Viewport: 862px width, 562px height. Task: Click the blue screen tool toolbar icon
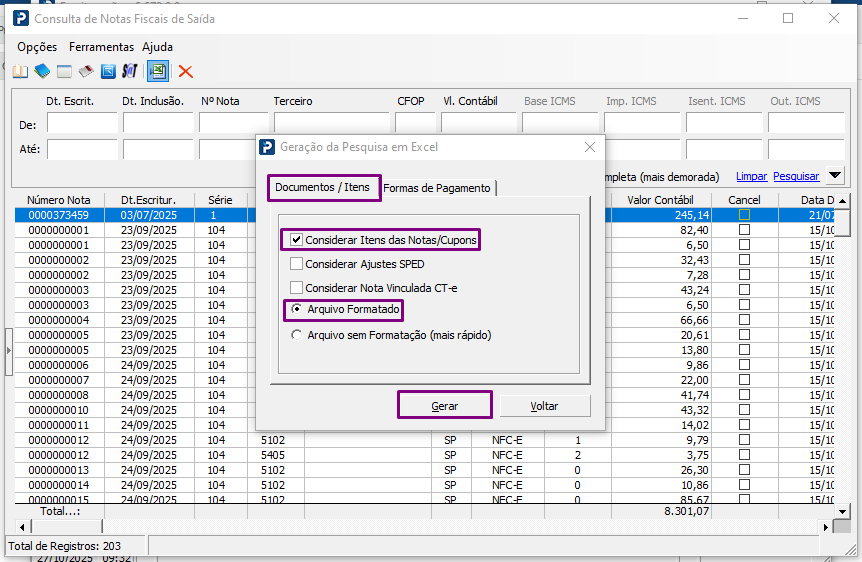pyautogui.click(x=108, y=71)
